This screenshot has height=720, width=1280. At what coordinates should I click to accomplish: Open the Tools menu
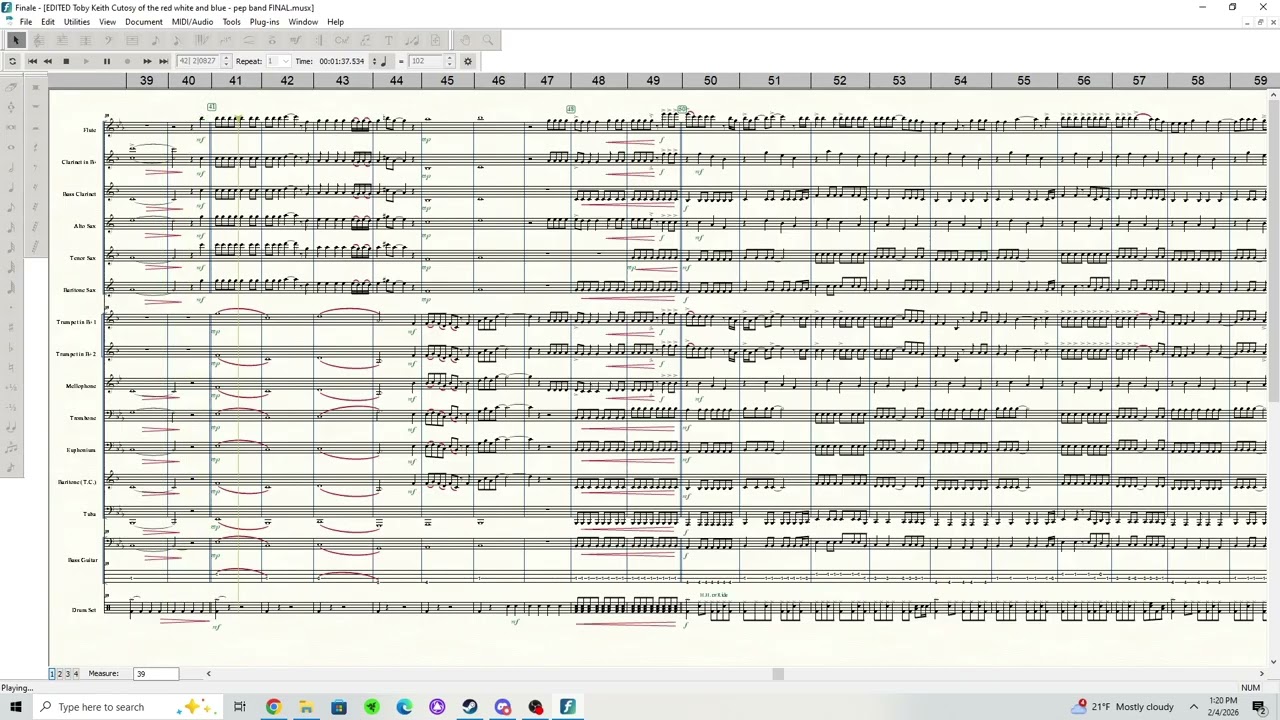(231, 21)
